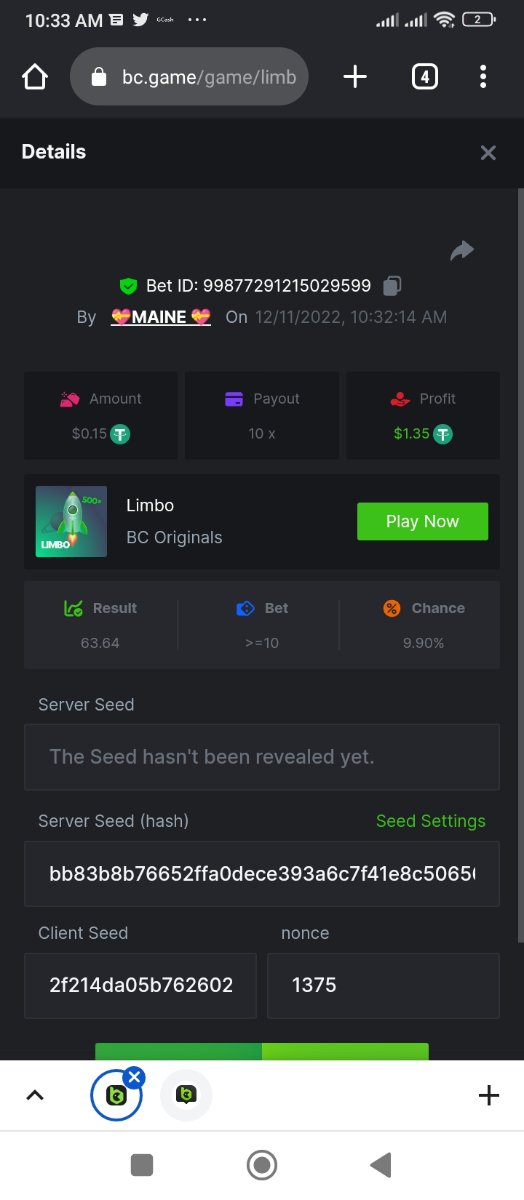
Task: Close the active BC tab thumbnail
Action: 135,1076
